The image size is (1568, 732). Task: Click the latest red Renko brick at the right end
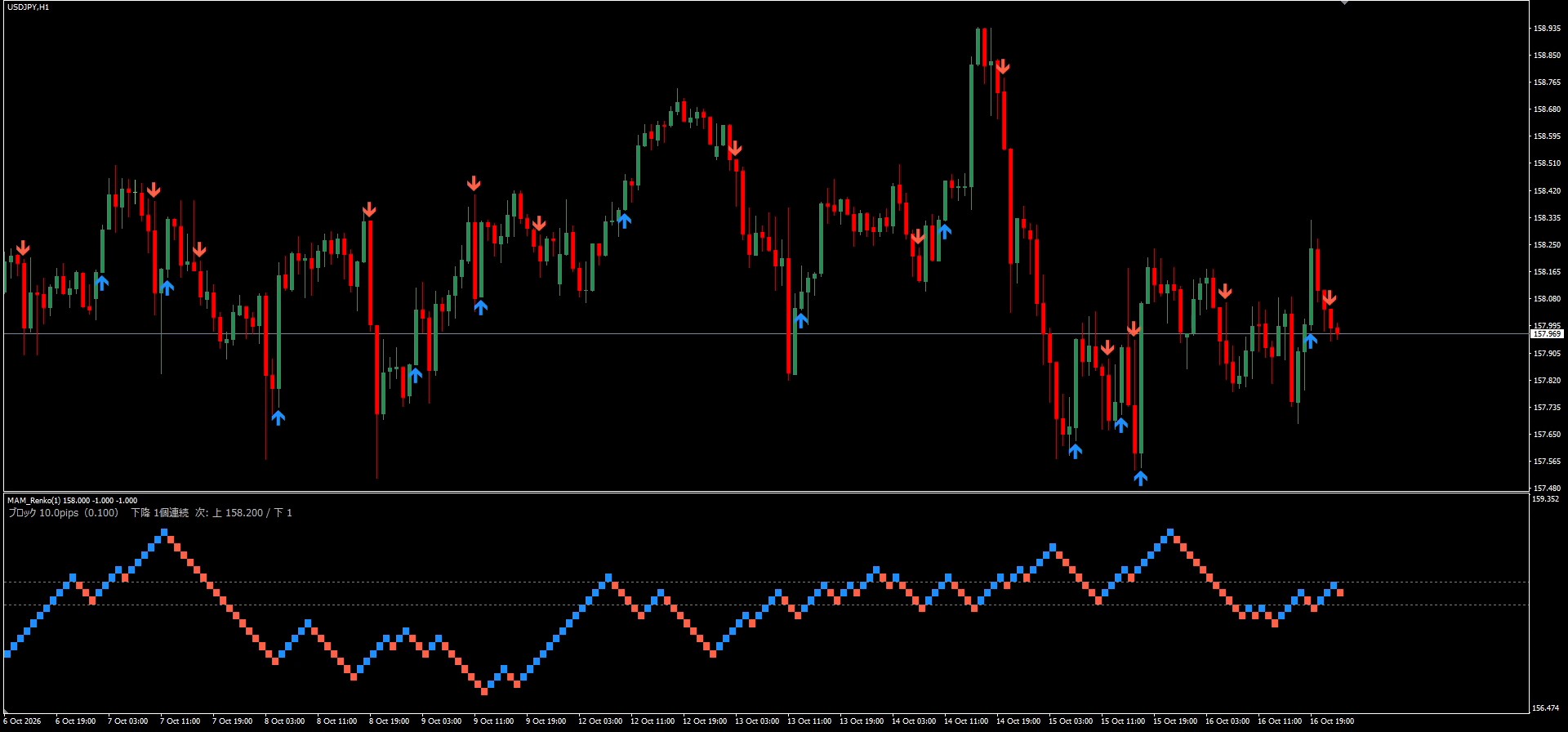(x=1340, y=592)
